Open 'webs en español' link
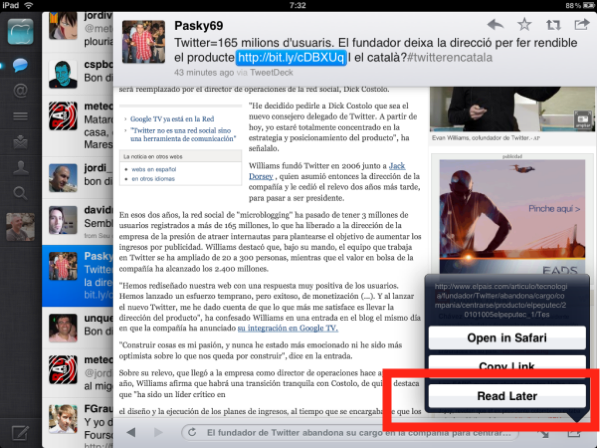 point(153,169)
